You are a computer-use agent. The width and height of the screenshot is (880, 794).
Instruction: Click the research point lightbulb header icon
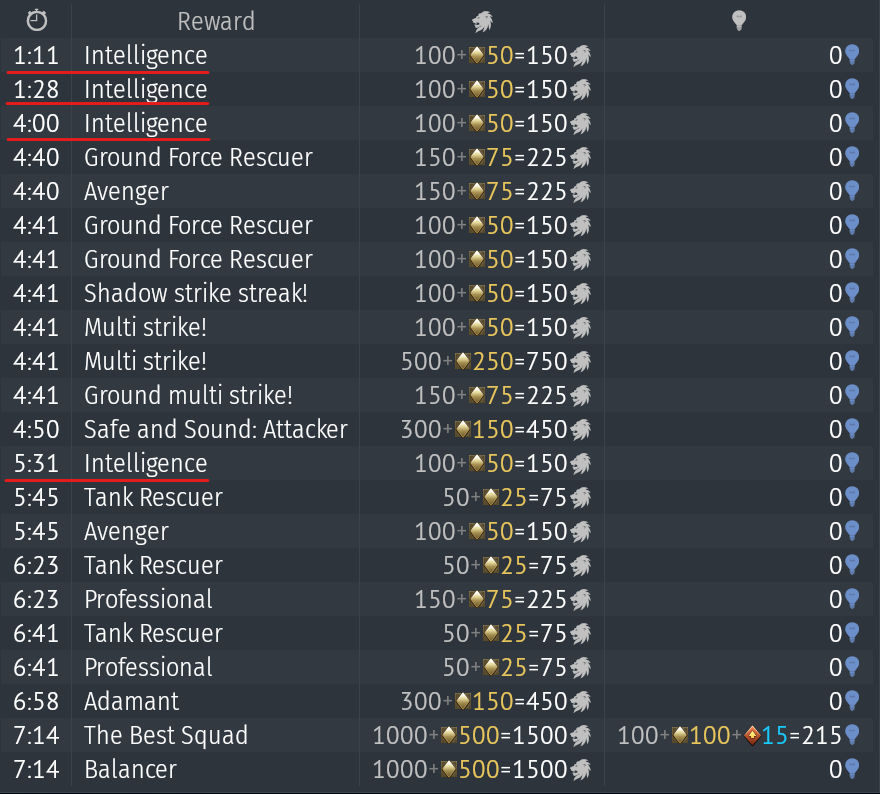tap(739, 21)
